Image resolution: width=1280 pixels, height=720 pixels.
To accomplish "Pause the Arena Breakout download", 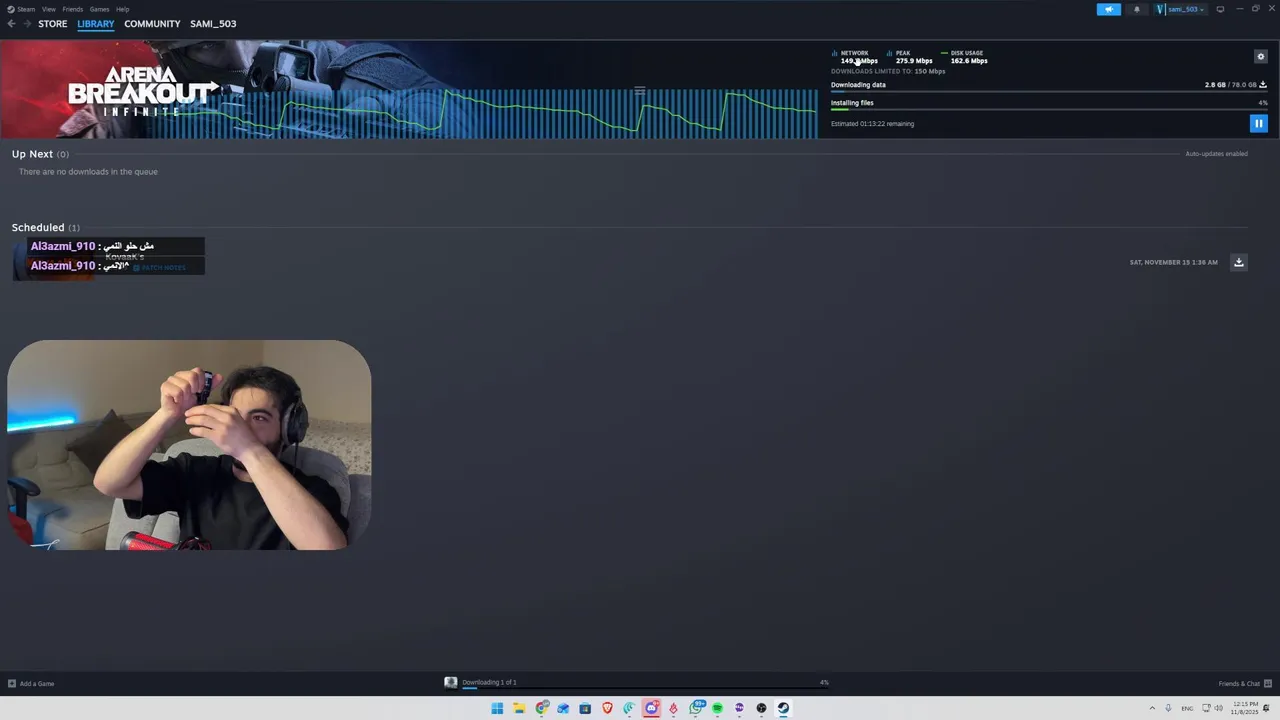I will click(x=1258, y=124).
